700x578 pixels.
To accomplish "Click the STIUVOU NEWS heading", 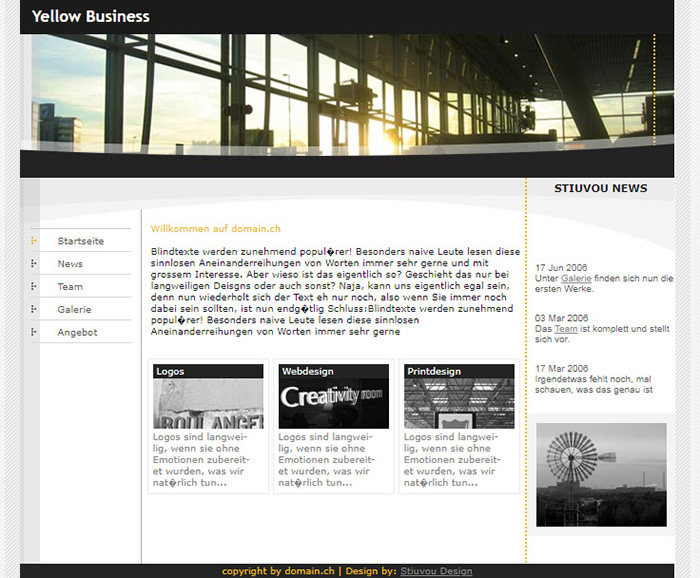I will (600, 188).
